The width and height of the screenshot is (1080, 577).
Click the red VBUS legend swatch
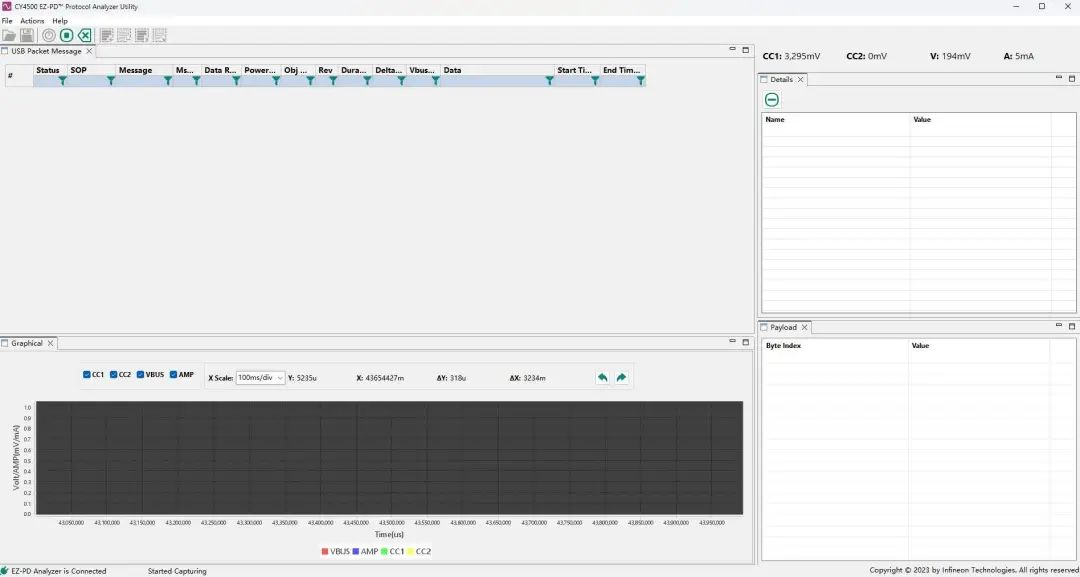click(x=325, y=551)
